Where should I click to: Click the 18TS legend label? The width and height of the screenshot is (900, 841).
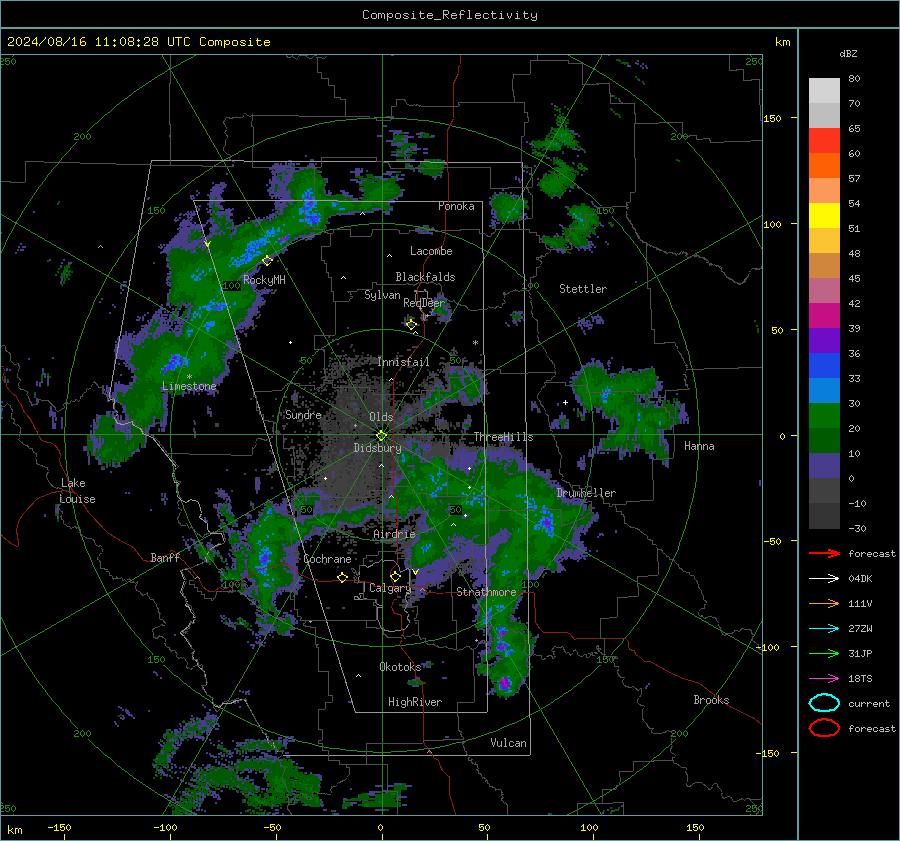(x=860, y=679)
